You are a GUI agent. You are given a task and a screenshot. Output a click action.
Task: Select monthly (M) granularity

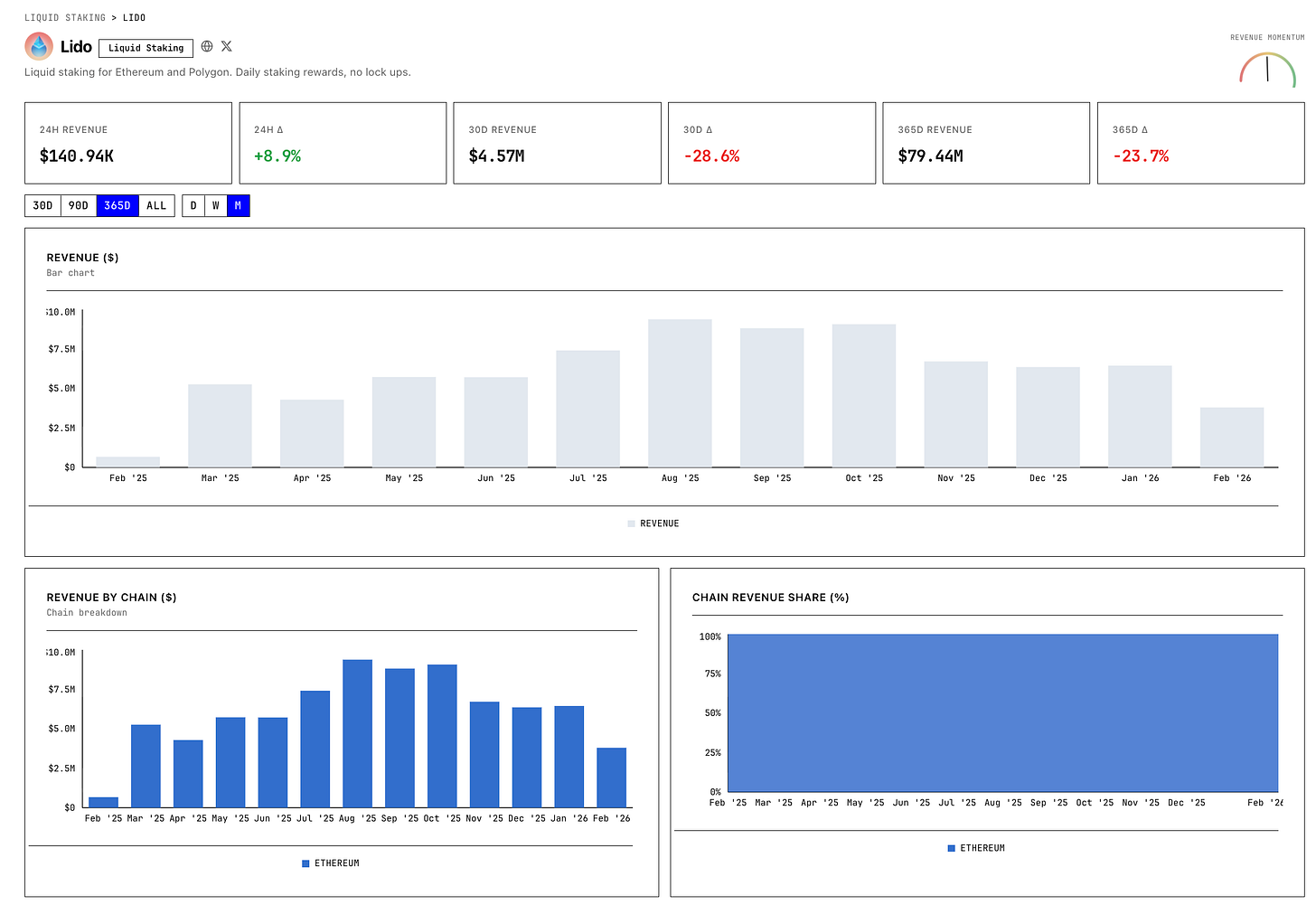(238, 205)
